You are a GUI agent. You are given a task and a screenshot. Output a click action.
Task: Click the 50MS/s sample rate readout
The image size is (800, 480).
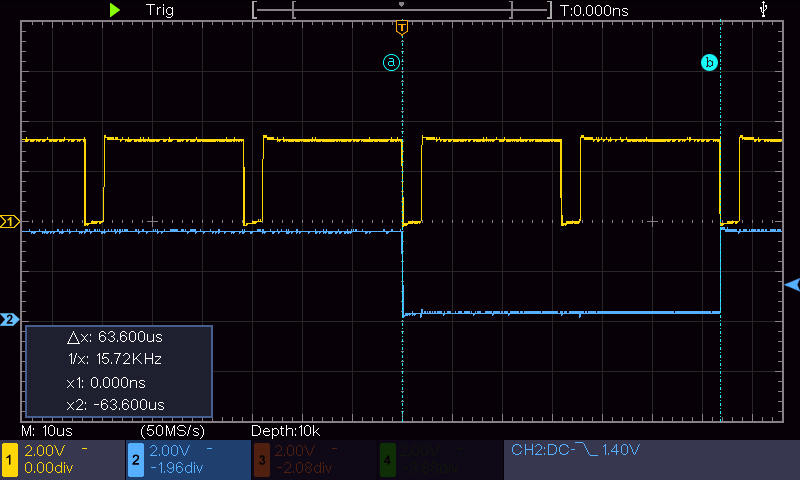click(x=173, y=431)
